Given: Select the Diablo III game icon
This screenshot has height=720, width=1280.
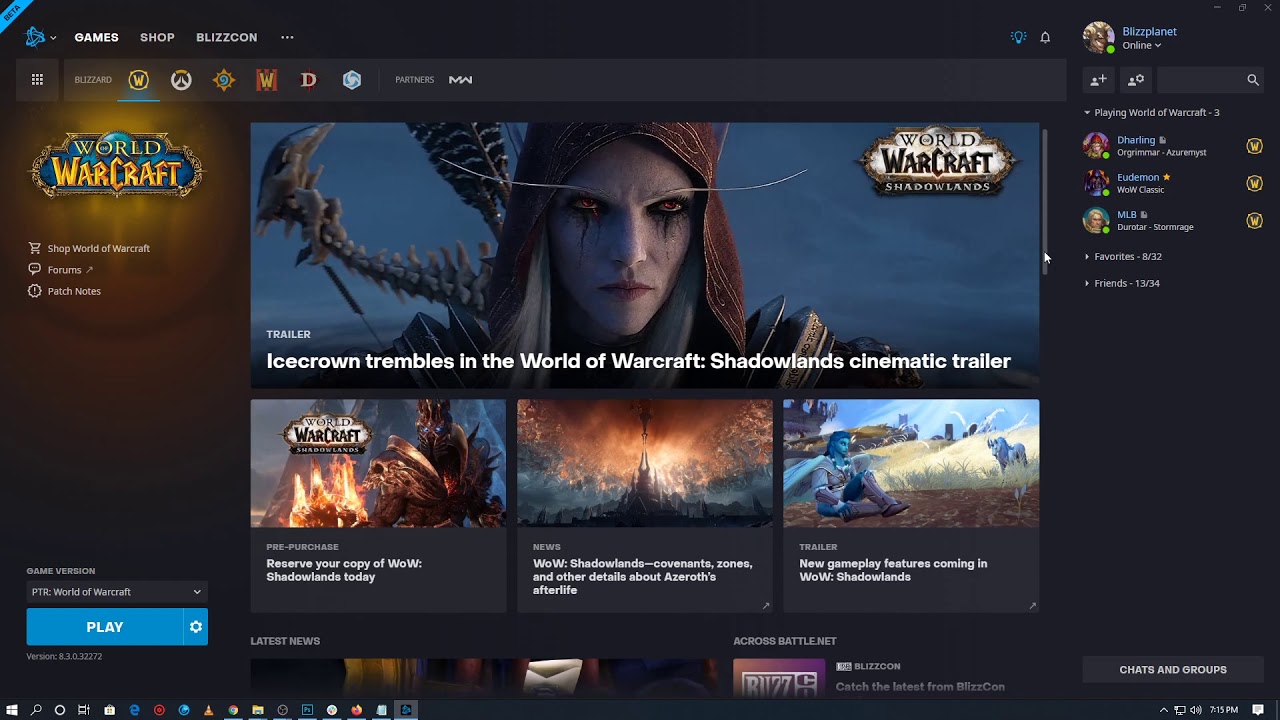Looking at the screenshot, I should click(x=309, y=80).
